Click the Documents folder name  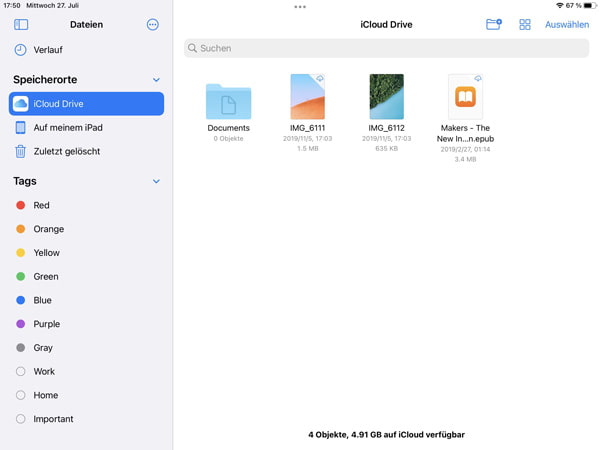228,128
